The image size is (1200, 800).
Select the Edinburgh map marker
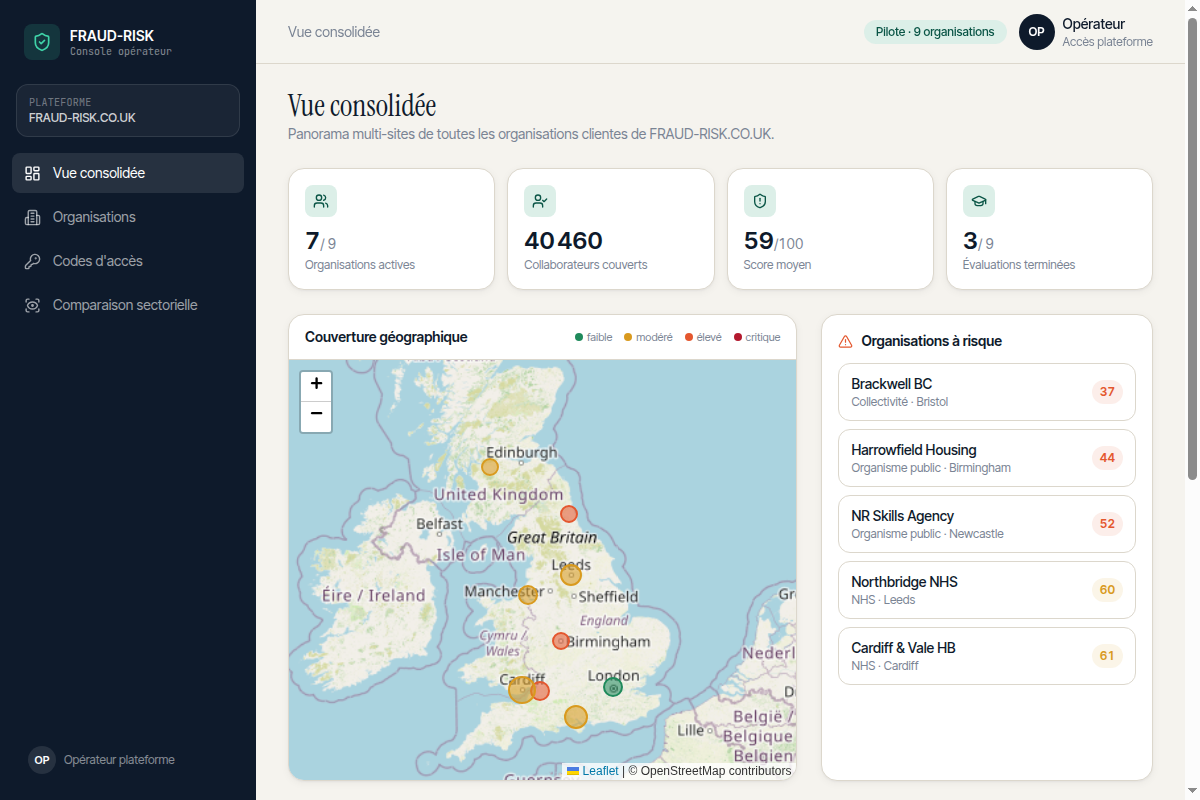point(490,467)
